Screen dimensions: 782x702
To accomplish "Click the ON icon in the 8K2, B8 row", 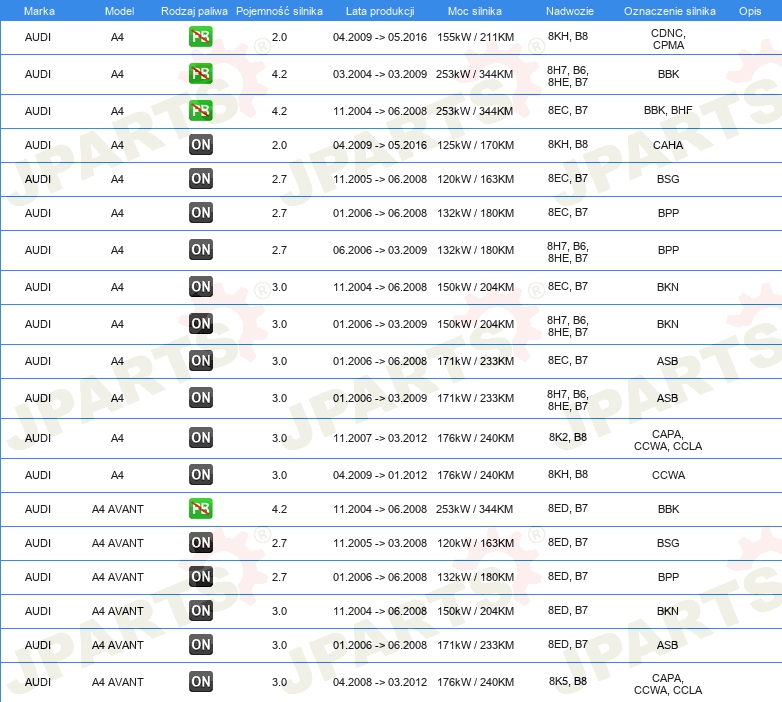I will (x=201, y=437).
